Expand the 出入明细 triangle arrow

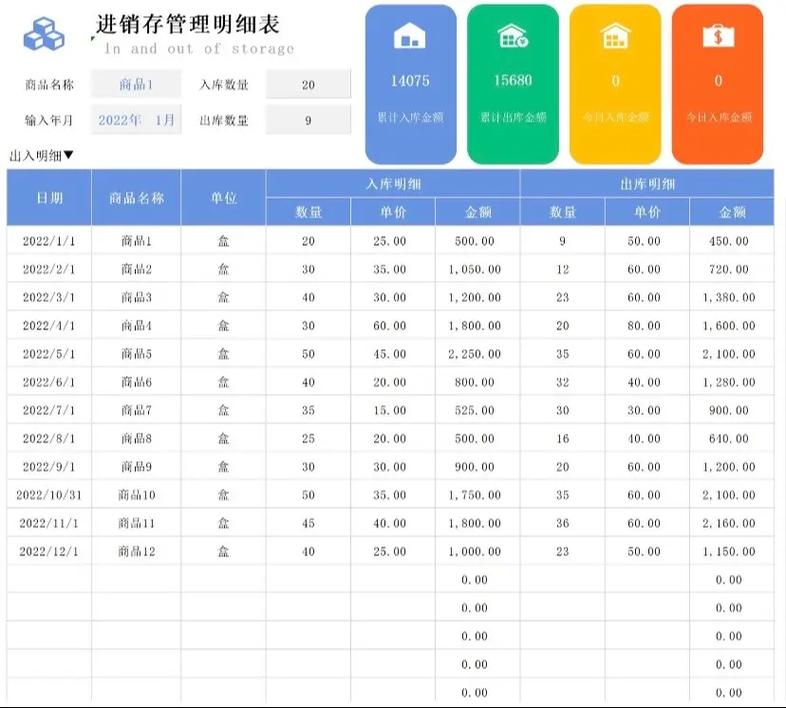[x=69, y=155]
